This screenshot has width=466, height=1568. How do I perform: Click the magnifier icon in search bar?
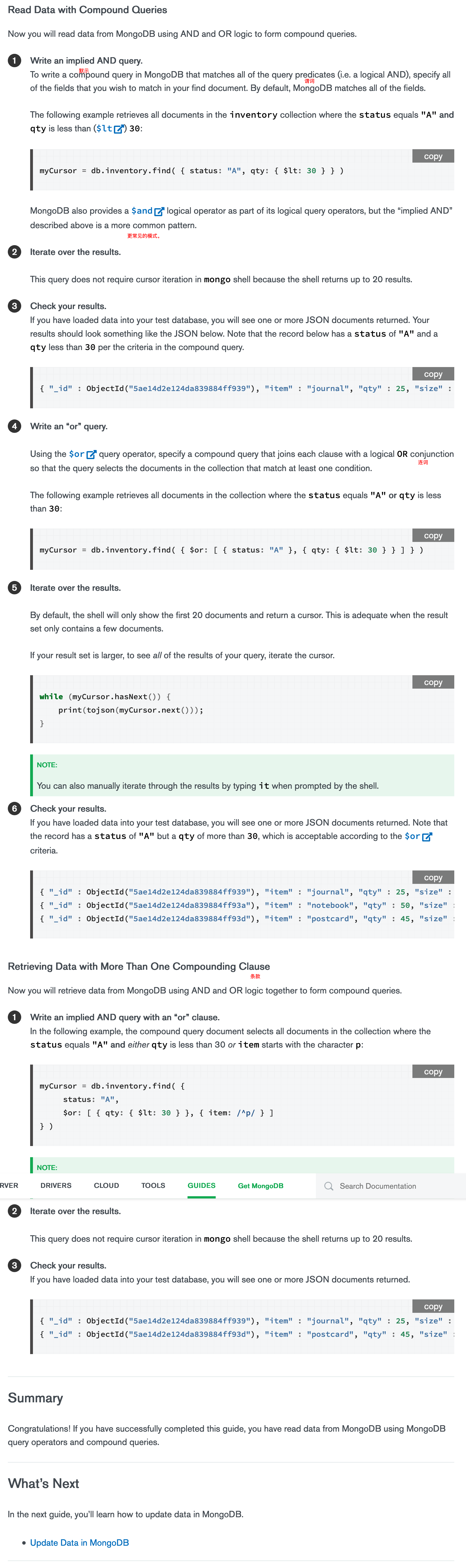[329, 1186]
